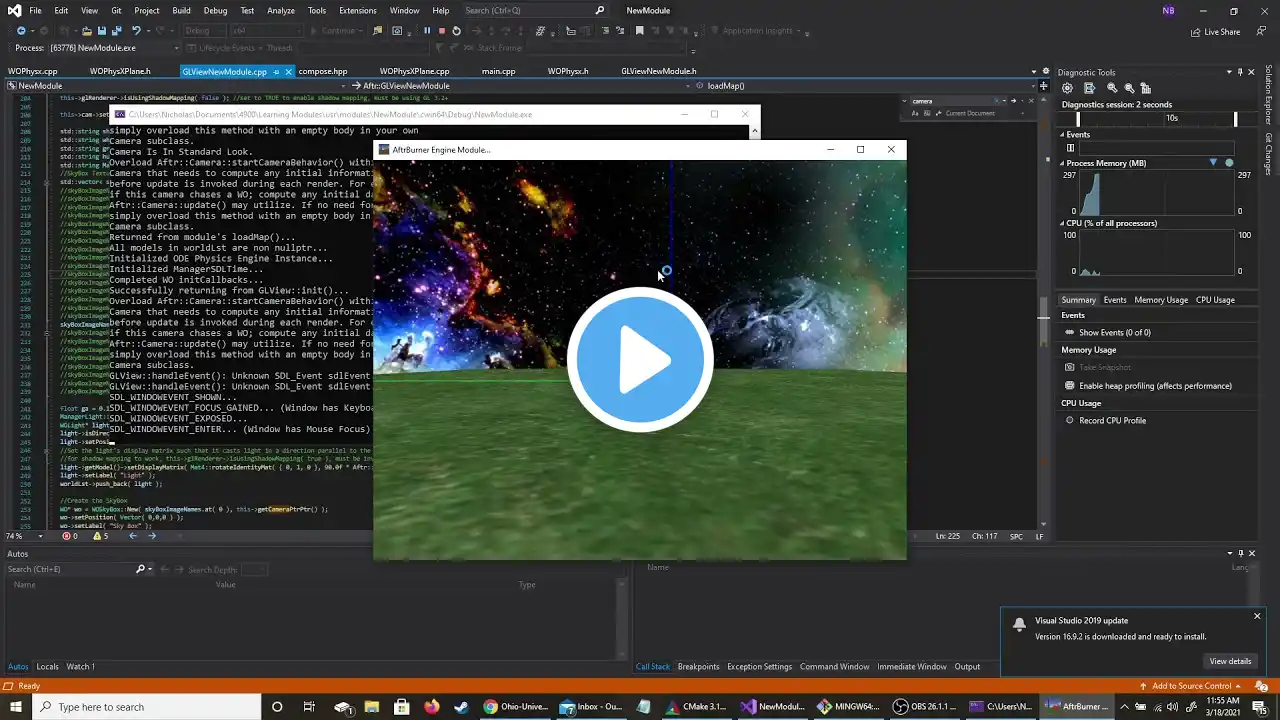Click Show Events link

coord(1114,332)
